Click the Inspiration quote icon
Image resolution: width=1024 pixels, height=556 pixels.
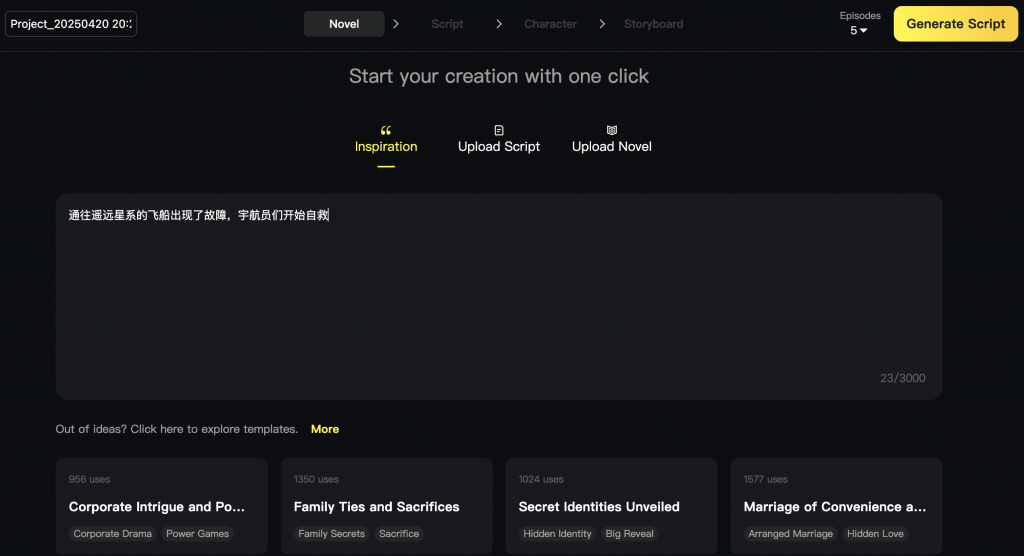point(386,130)
